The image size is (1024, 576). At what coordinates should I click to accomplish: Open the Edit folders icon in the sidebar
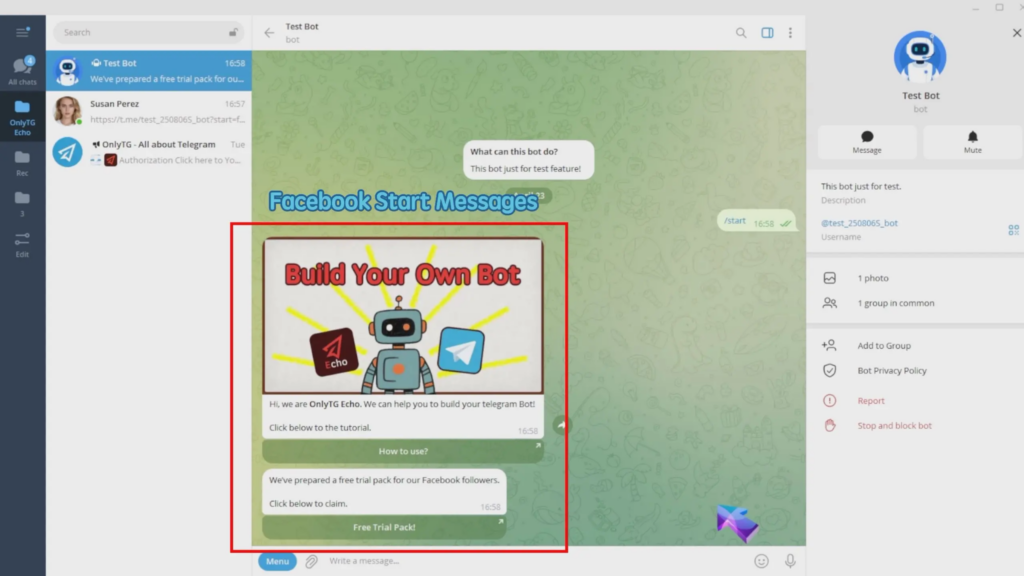(21, 242)
